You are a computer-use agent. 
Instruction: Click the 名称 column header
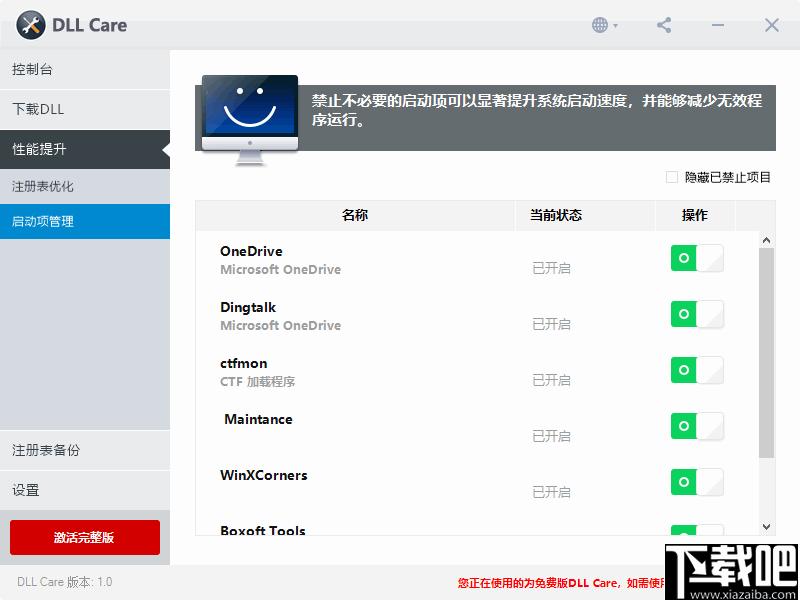point(355,215)
